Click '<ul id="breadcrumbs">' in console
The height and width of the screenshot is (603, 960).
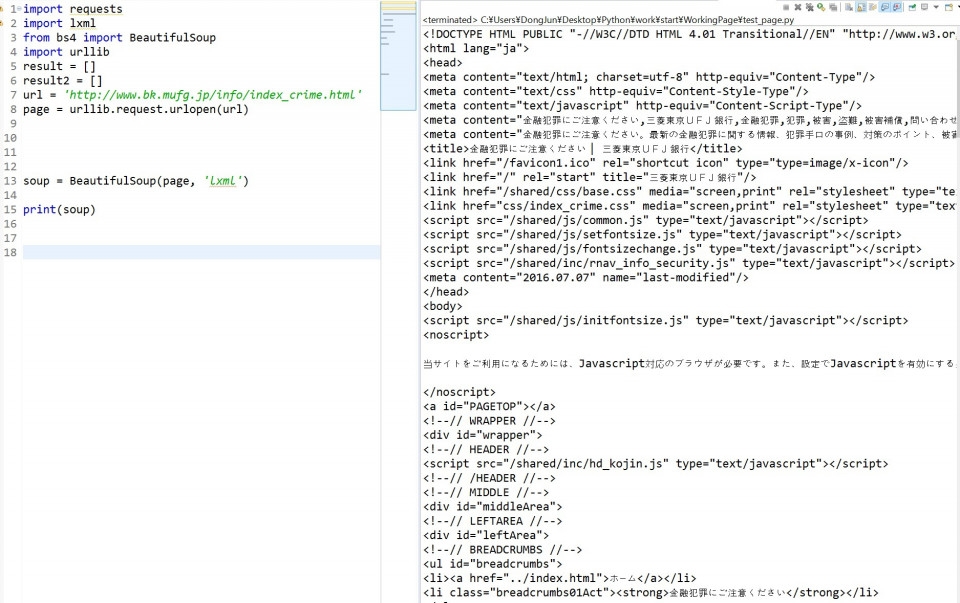click(x=492, y=564)
